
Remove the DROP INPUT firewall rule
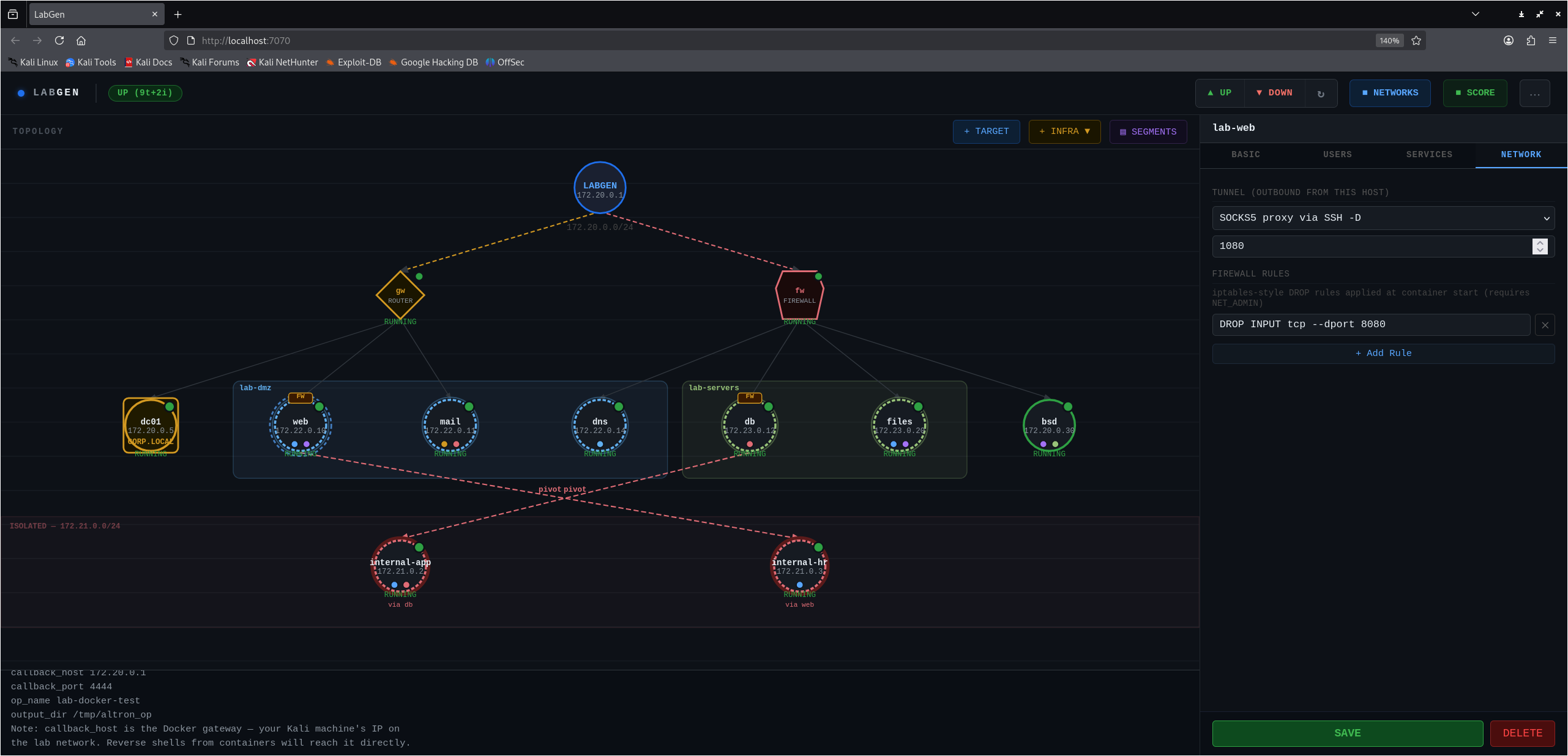pyautogui.click(x=1545, y=325)
